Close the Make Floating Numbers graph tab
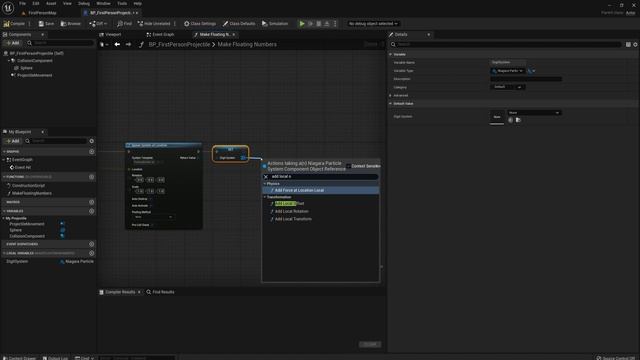 click(x=234, y=35)
